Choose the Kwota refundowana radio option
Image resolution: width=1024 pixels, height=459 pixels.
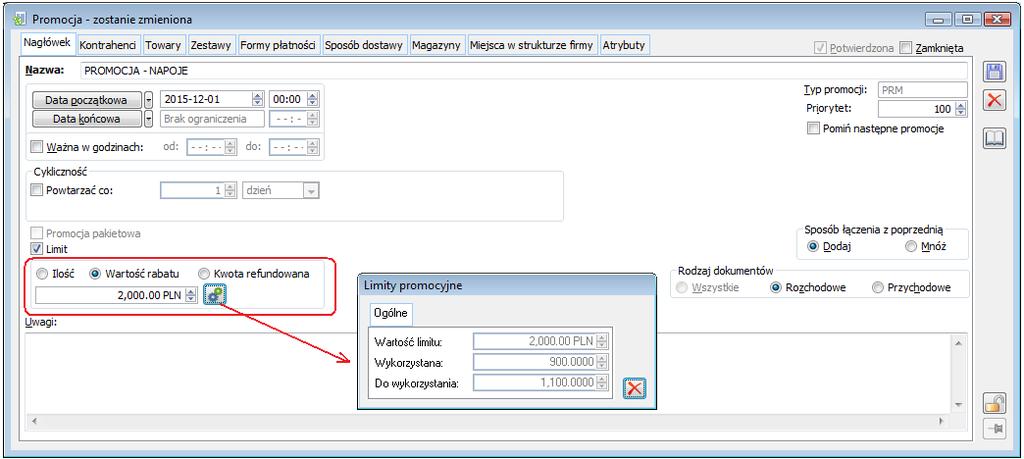click(x=204, y=274)
